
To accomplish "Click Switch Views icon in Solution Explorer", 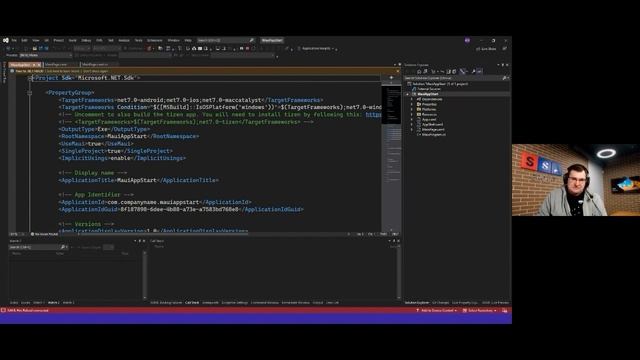I will pos(425,71).
